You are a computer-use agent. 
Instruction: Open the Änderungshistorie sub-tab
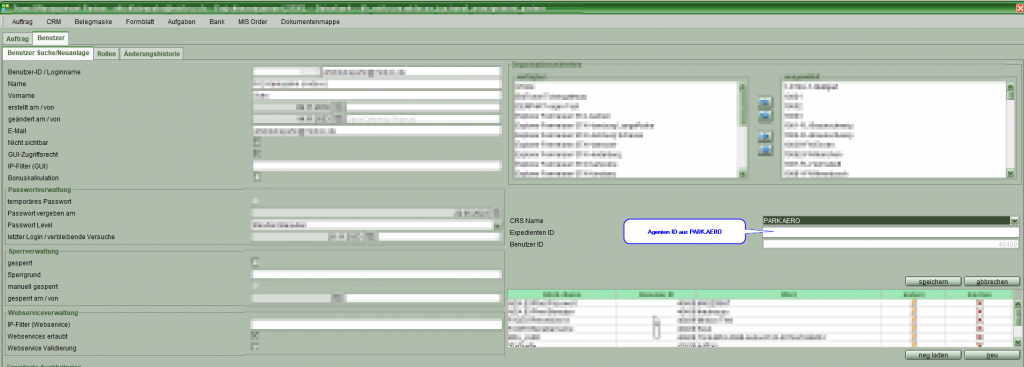click(x=152, y=54)
